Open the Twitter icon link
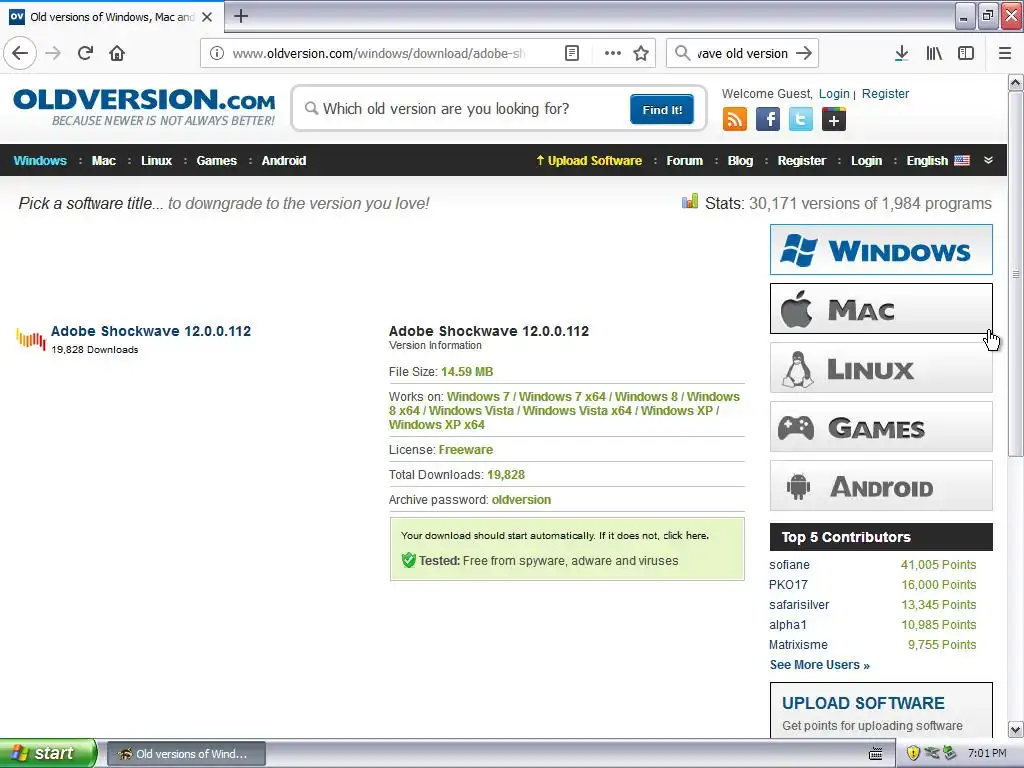The height and width of the screenshot is (768, 1024). tap(801, 120)
